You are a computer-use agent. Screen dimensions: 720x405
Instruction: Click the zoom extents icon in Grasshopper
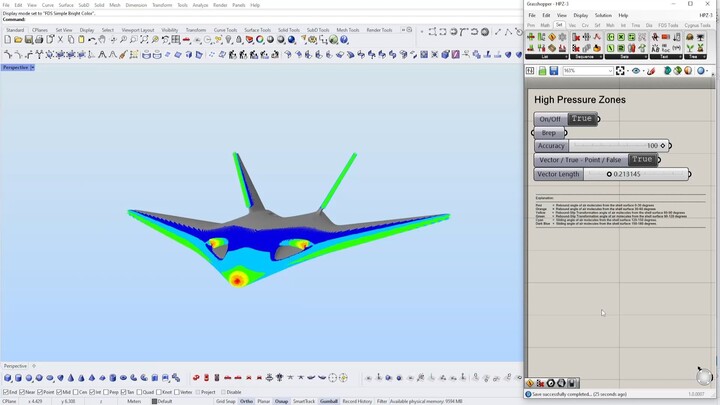click(621, 71)
